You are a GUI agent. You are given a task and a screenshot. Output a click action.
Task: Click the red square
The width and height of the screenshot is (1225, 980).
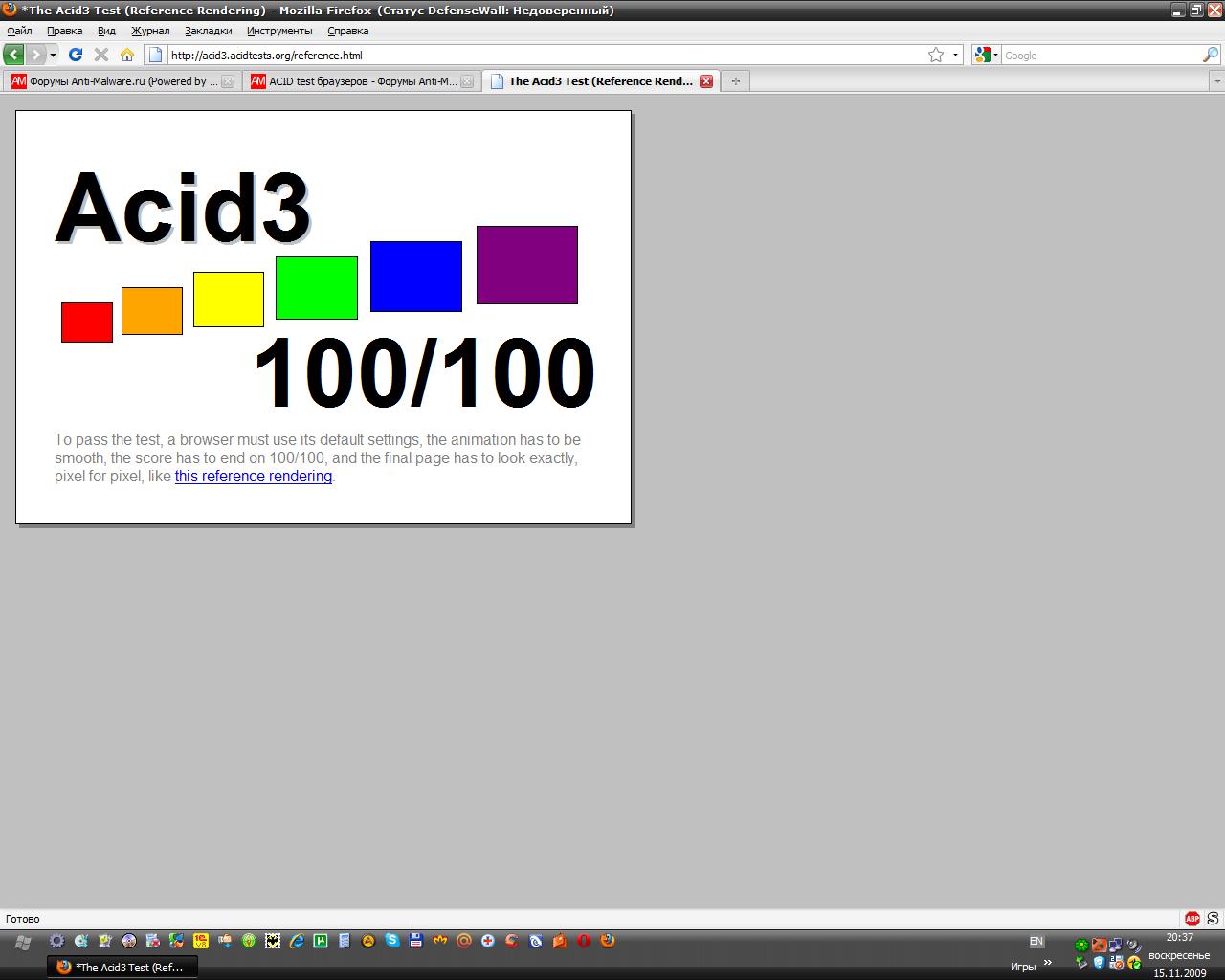pos(87,323)
